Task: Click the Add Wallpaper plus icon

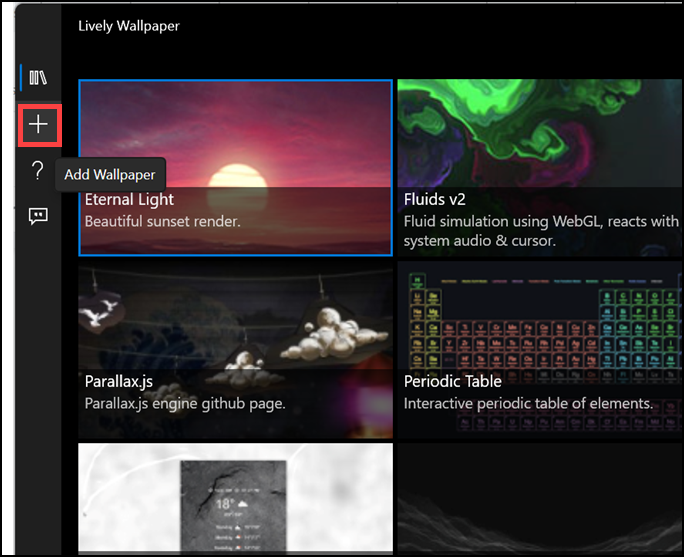Action: (x=38, y=124)
